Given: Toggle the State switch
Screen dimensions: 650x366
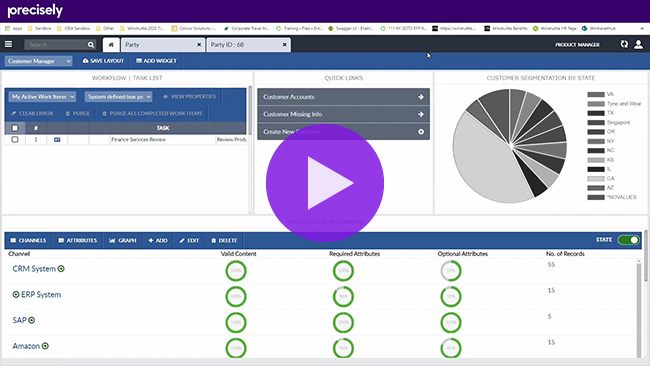Looking at the screenshot, I should click(628, 240).
